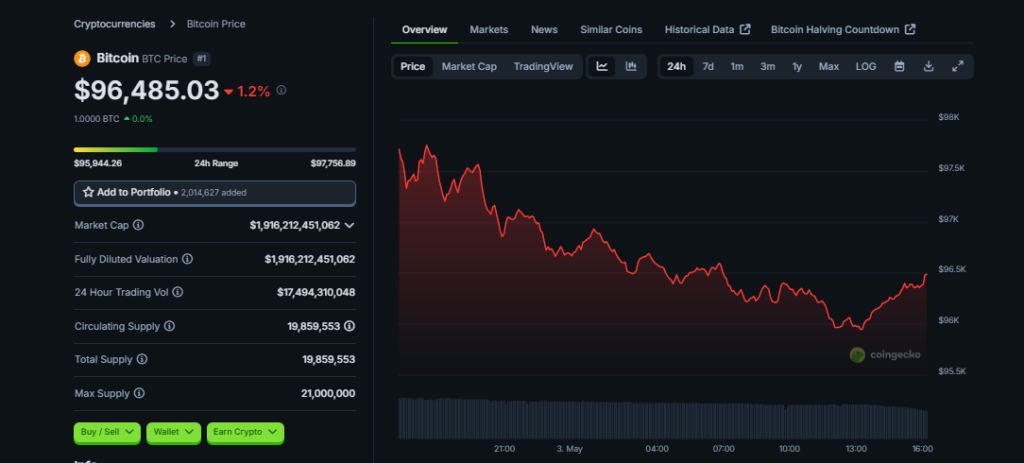Image resolution: width=1024 pixels, height=463 pixels.
Task: Click the $95,944.26 24h low value
Action: tap(98, 163)
